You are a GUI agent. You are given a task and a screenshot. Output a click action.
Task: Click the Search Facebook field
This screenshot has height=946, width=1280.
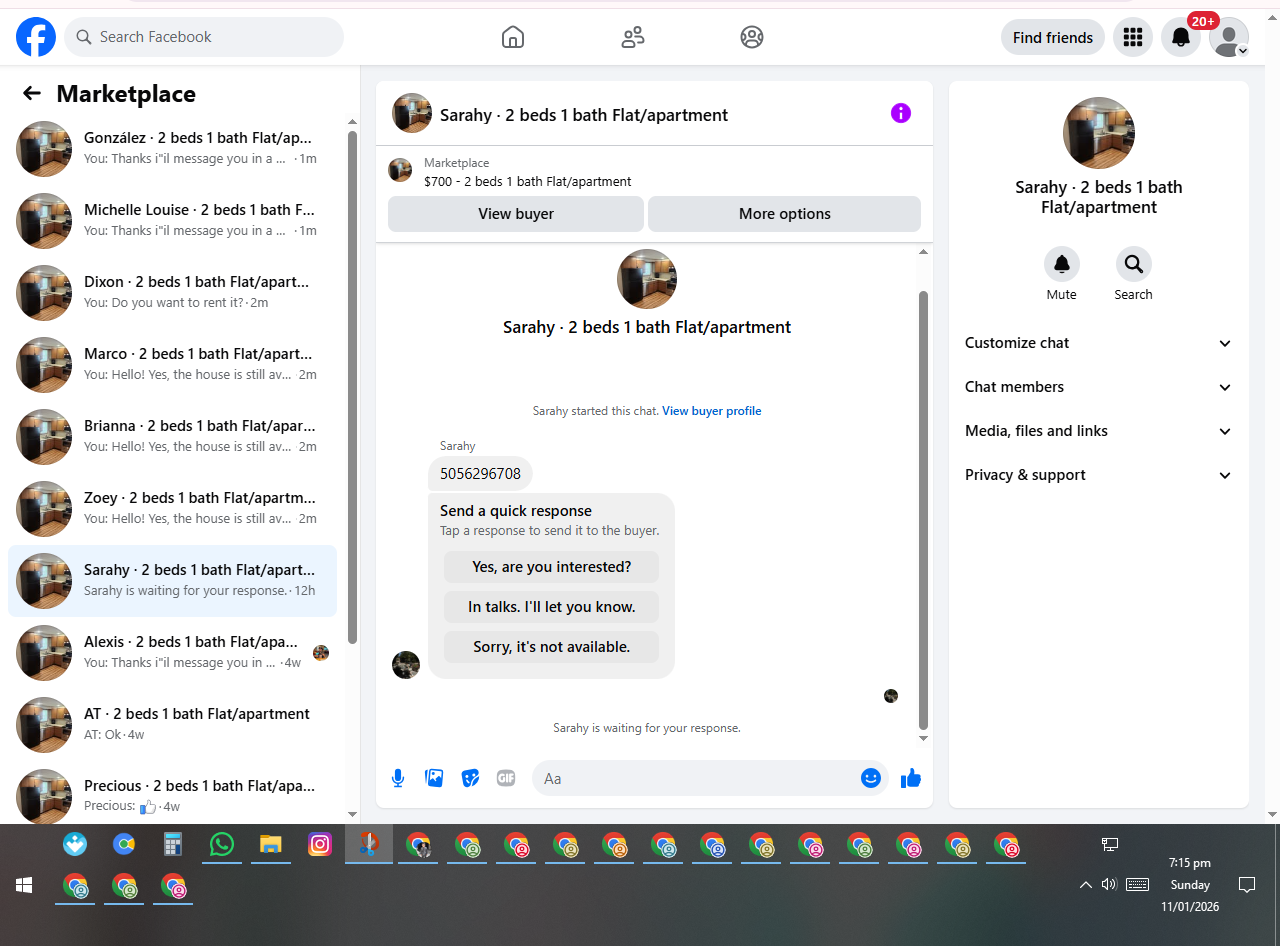(x=204, y=37)
